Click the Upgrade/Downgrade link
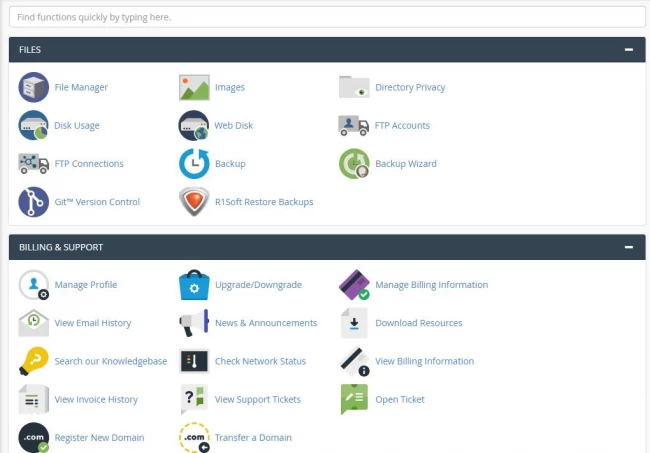Viewport: 650px width, 453px height. pos(258,285)
